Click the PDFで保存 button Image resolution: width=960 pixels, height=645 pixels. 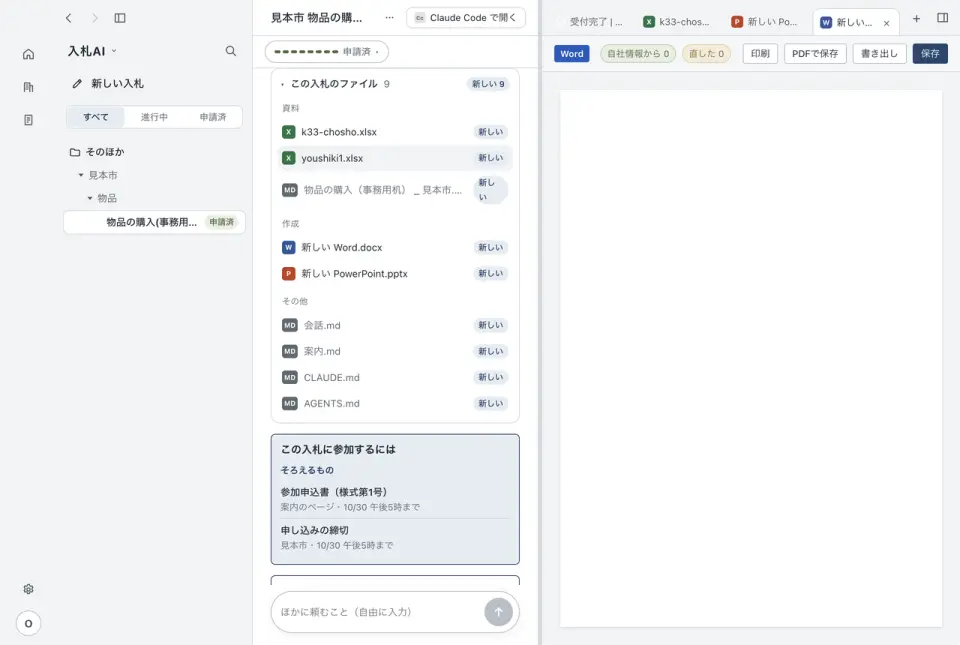tap(815, 54)
